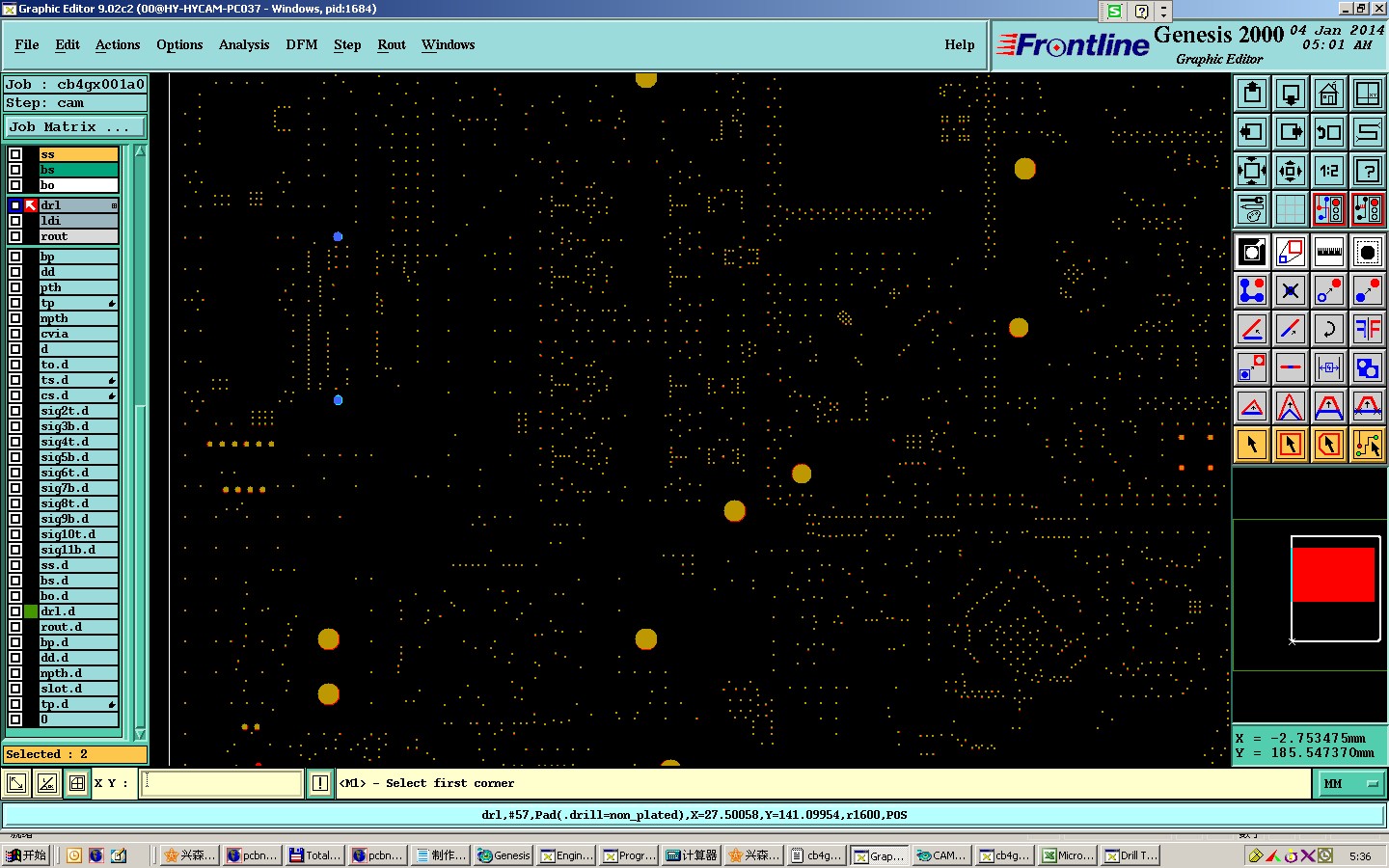
Task: Click the layer list scroll up arrow
Action: pyautogui.click(x=140, y=151)
